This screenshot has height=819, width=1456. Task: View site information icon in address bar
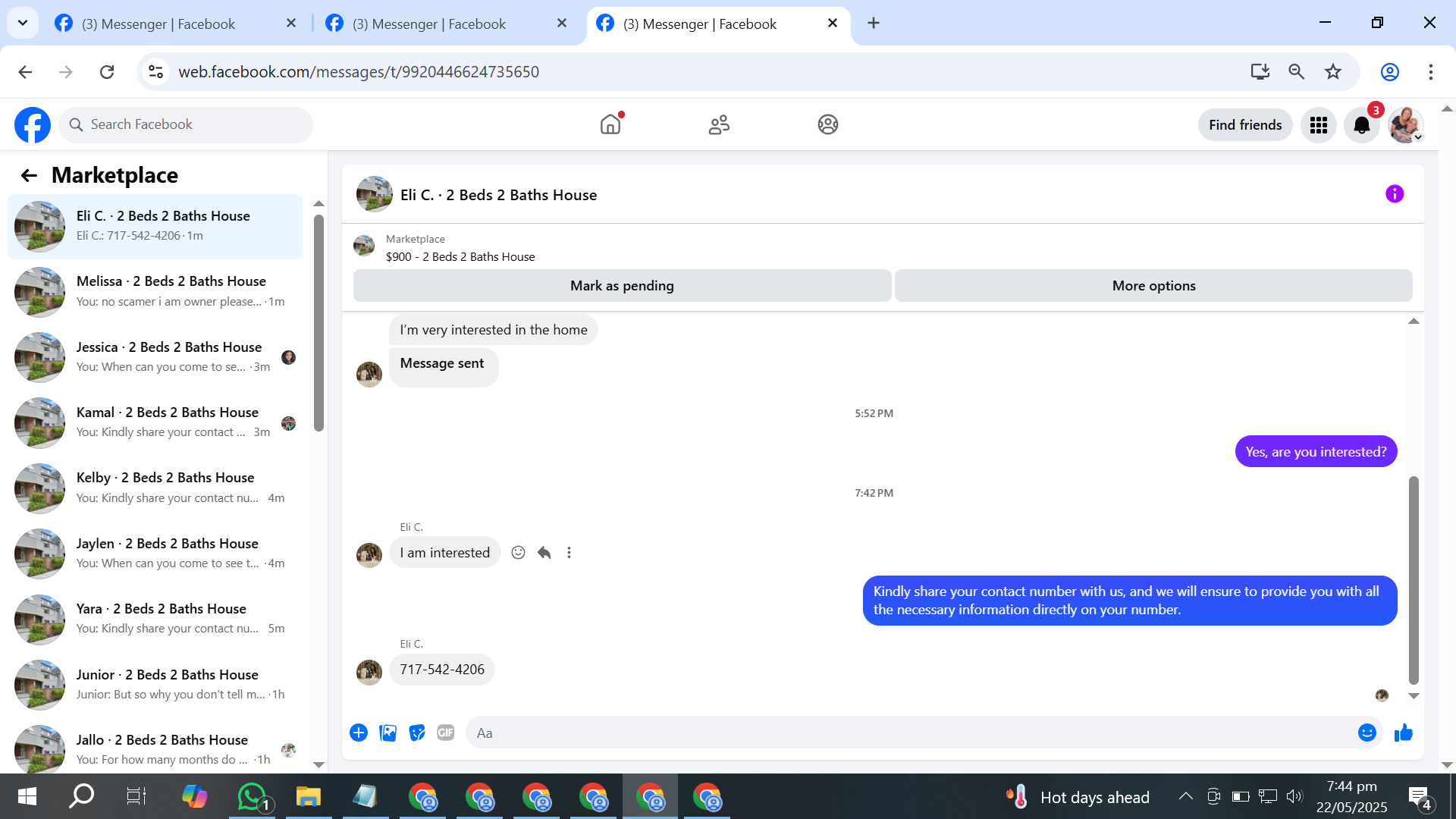pos(155,72)
